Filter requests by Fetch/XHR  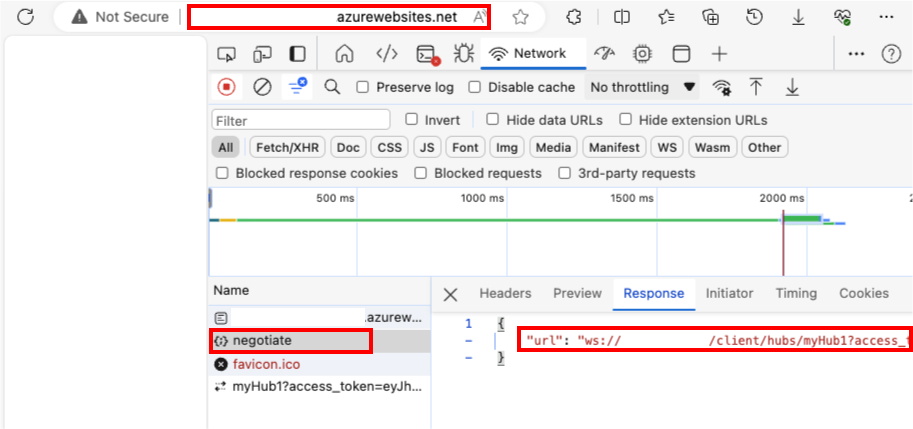click(288, 147)
